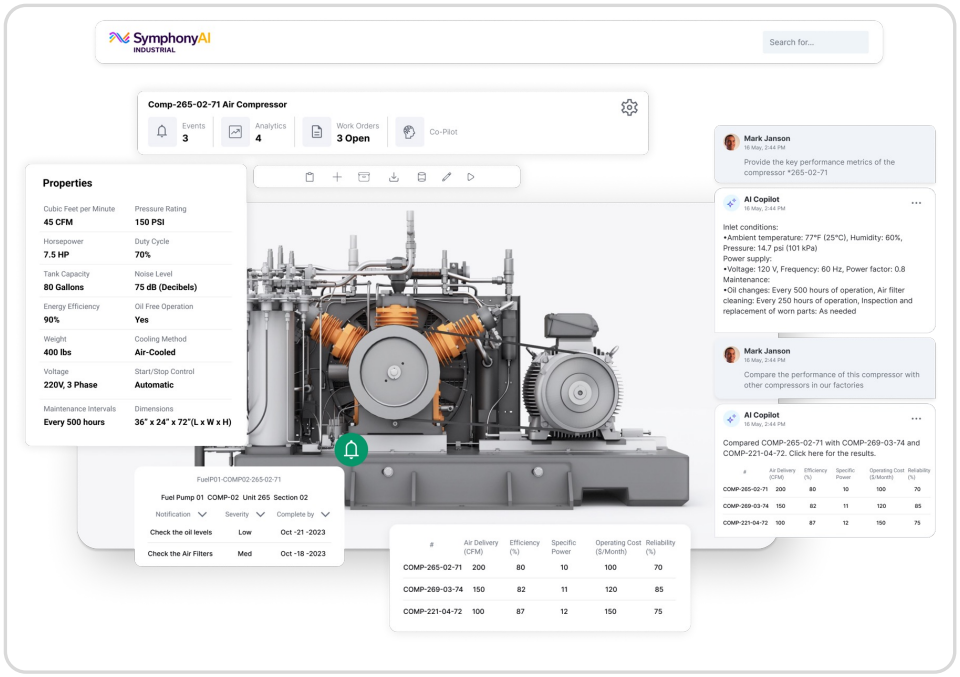Open the database icon in the viewer toolbar
This screenshot has height=677, width=960.
click(x=420, y=177)
